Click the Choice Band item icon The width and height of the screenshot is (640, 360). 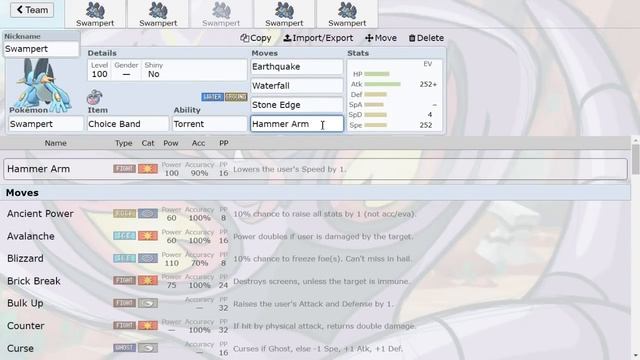point(94,97)
